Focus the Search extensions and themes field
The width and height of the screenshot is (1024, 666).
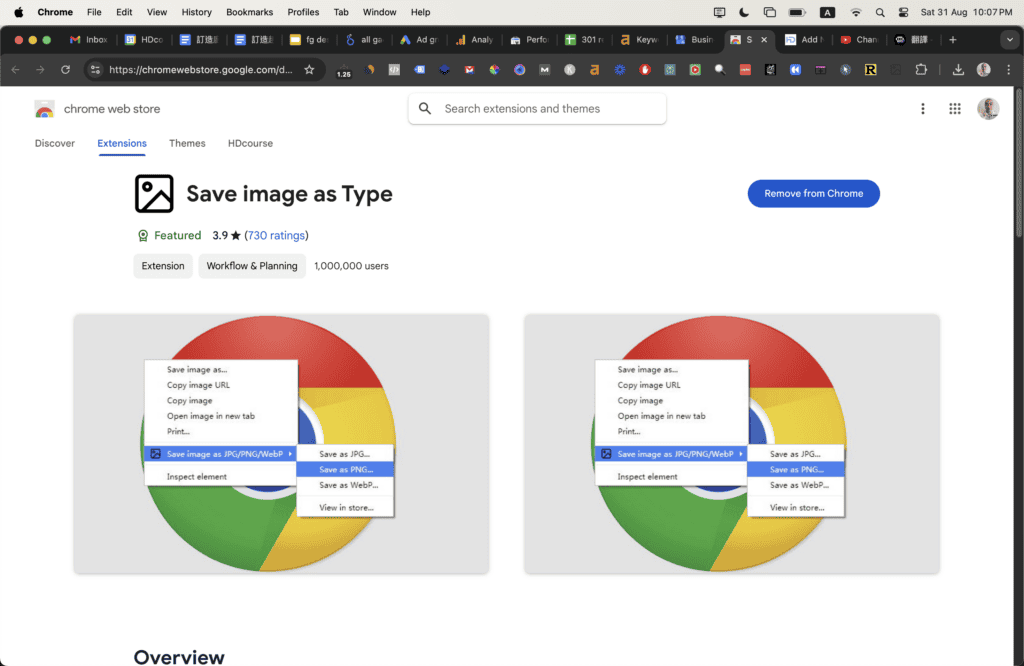537,109
